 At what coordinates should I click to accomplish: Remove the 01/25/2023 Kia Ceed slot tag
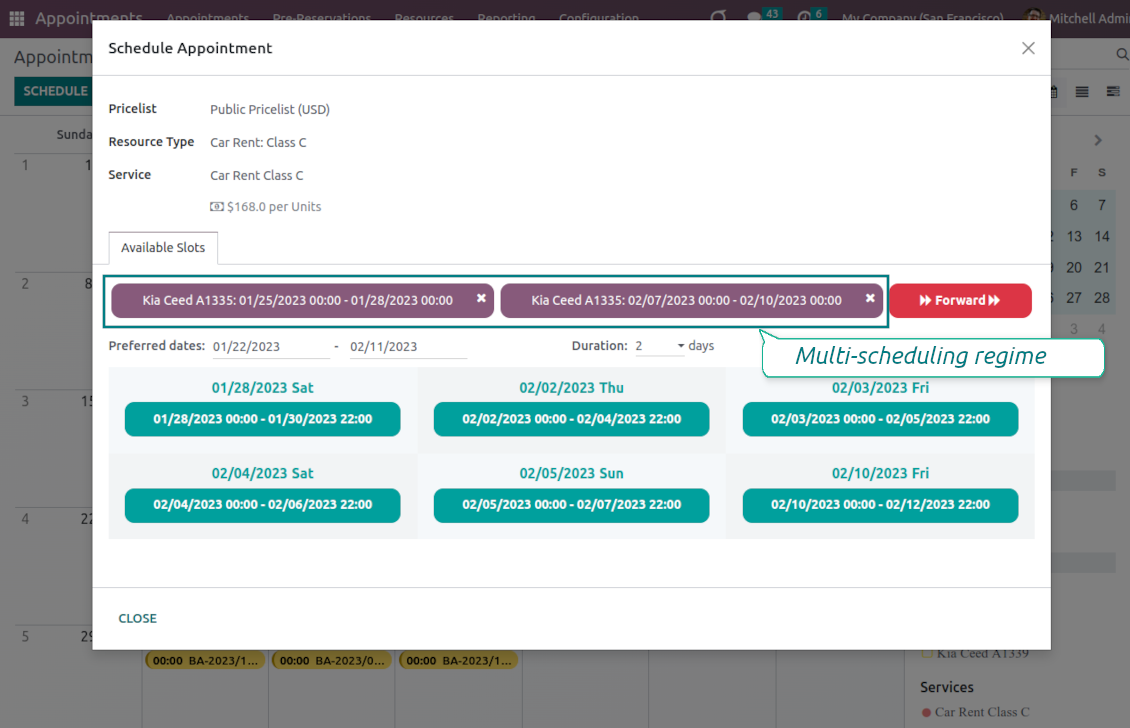[x=481, y=299]
